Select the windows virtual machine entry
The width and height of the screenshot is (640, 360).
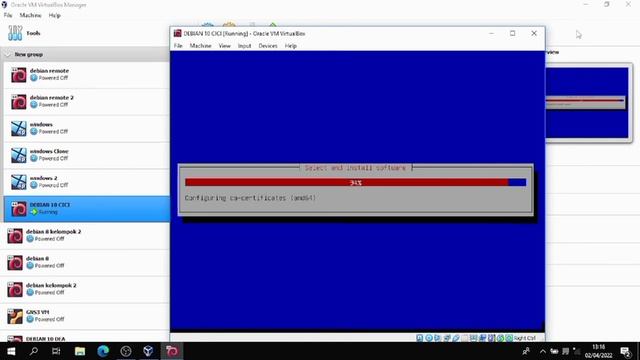pyautogui.click(x=87, y=128)
